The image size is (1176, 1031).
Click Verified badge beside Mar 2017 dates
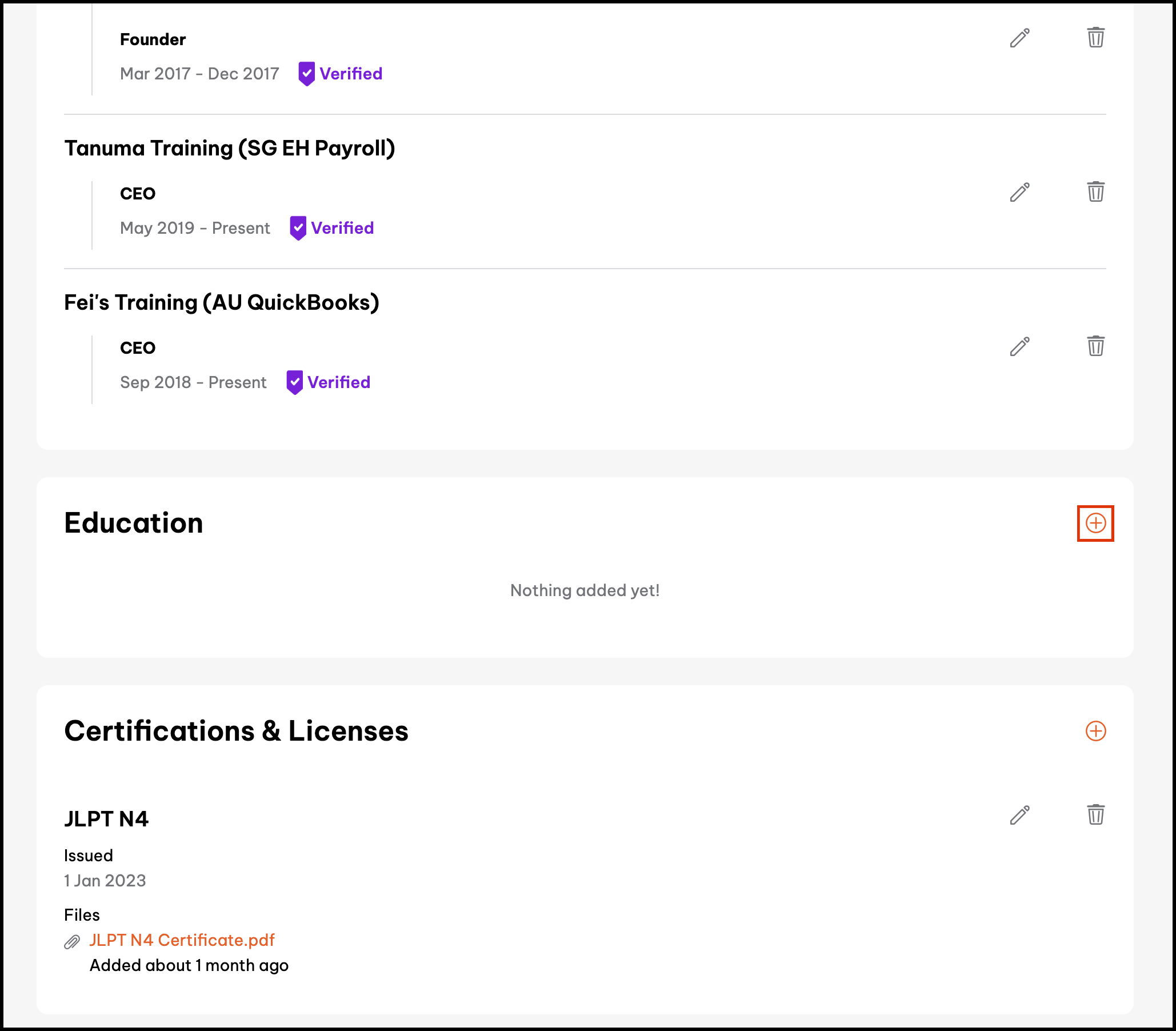pyautogui.click(x=341, y=74)
